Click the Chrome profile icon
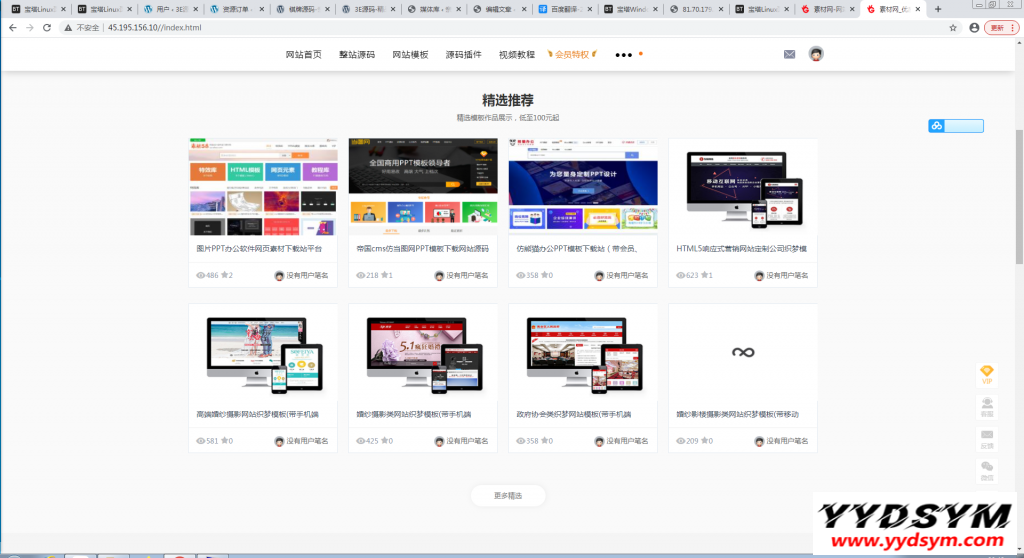Viewport: 1024px width, 558px height. (x=974, y=28)
